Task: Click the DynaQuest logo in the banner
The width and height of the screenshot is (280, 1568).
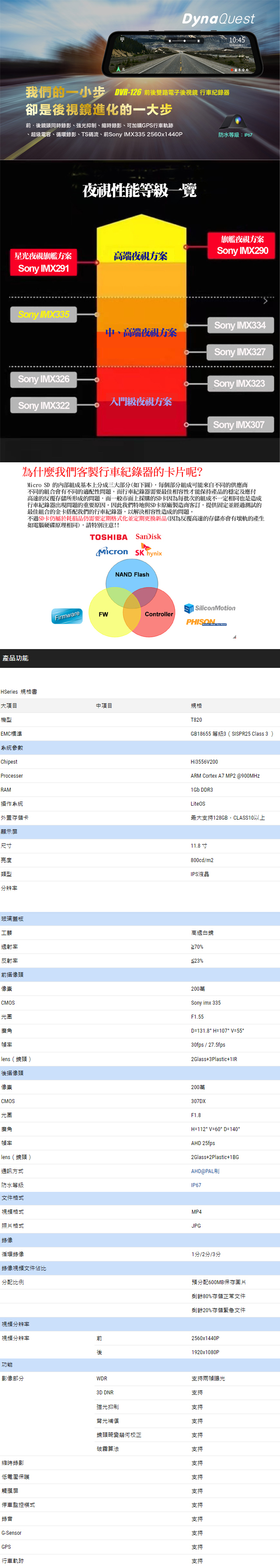Action: click(x=218, y=19)
